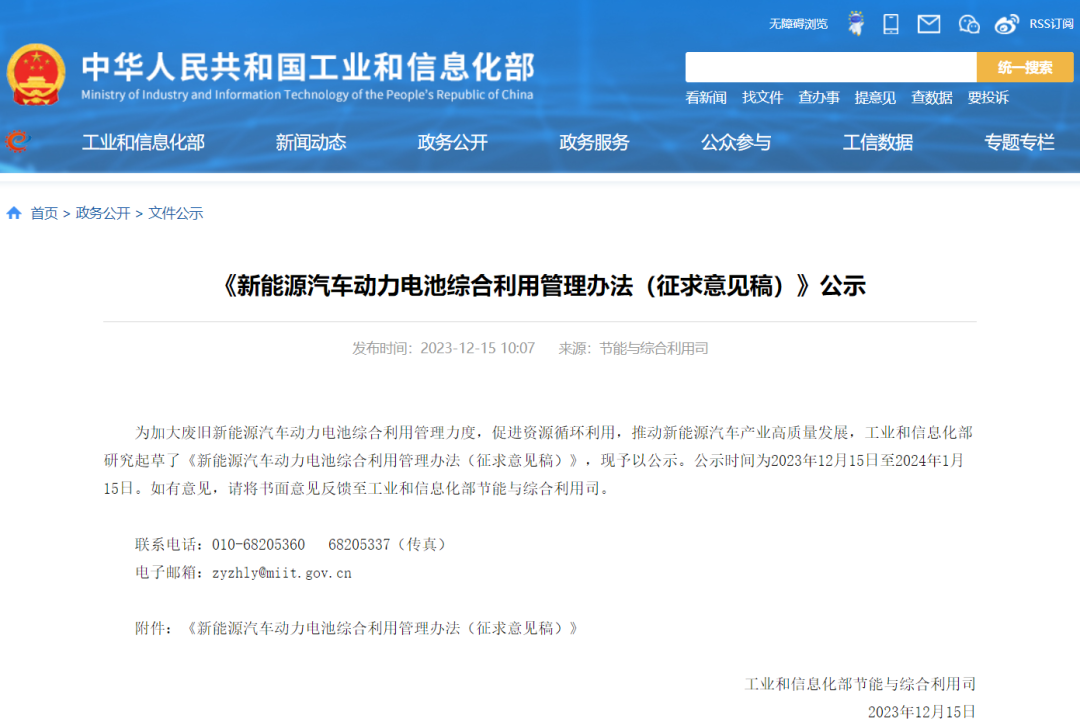Click the closing date 2023年12月15日
The height and width of the screenshot is (722, 1080).
click(x=922, y=712)
